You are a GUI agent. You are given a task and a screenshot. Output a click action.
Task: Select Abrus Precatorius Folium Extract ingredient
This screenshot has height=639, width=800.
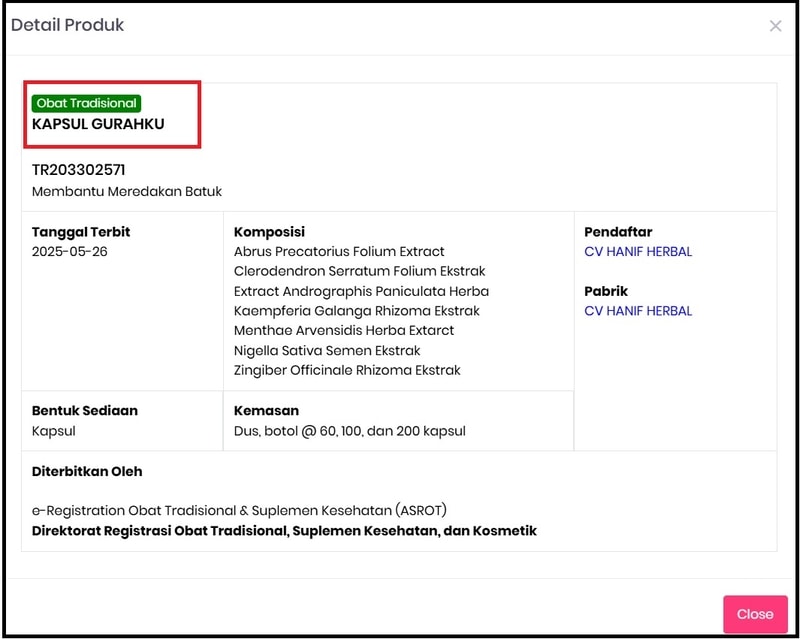click(x=339, y=252)
